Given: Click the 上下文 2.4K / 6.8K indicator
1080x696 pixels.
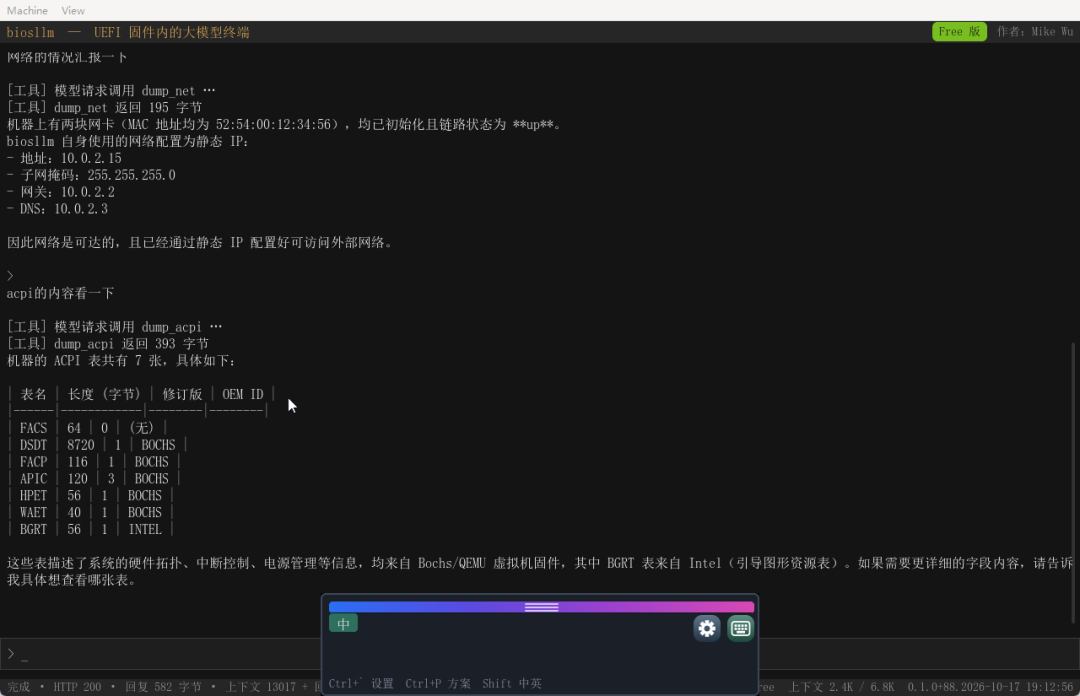Looking at the screenshot, I should click(x=841, y=687).
